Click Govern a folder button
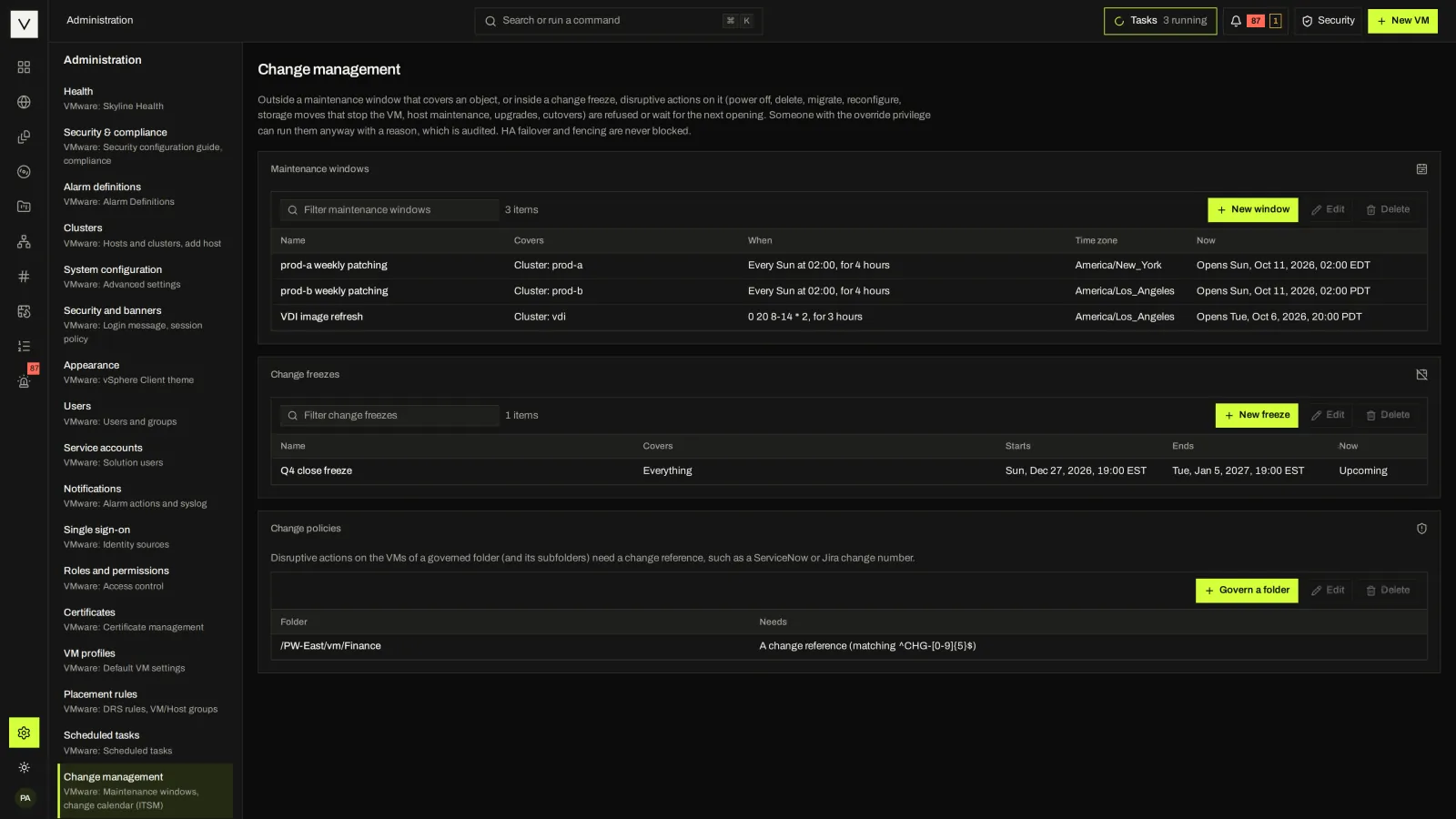 coord(1247,591)
